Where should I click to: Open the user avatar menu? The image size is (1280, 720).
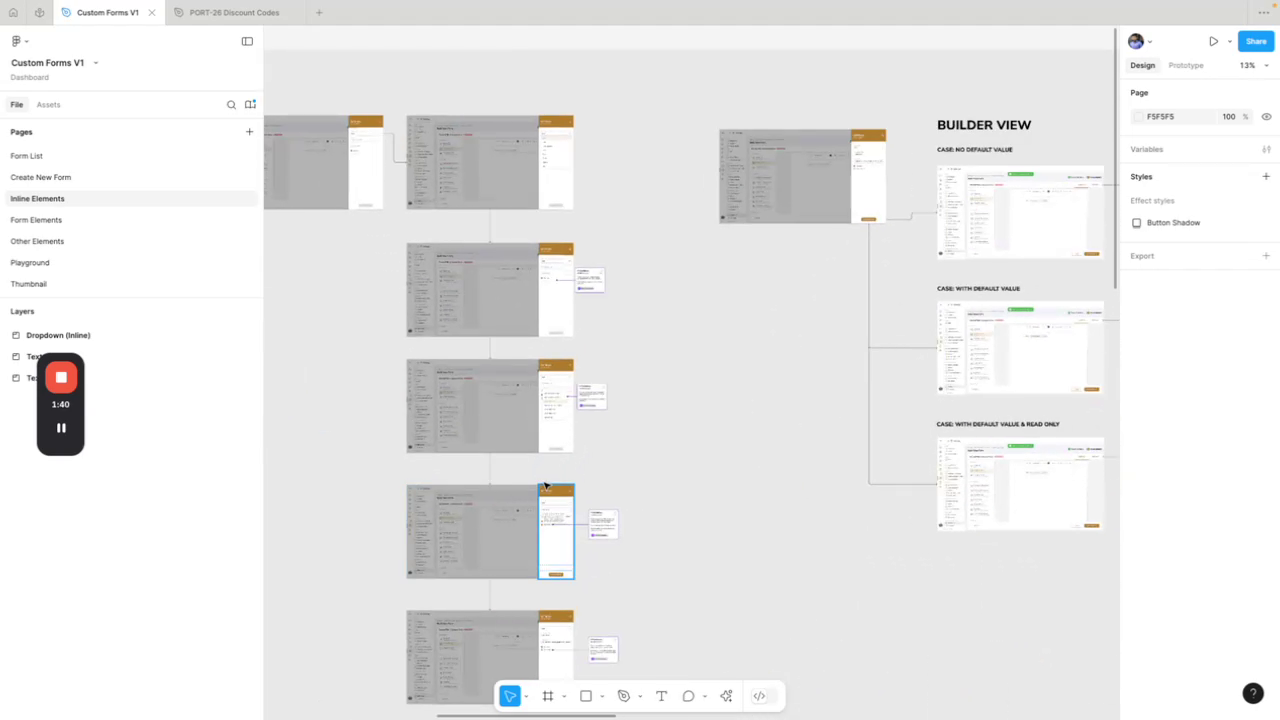coord(1136,41)
